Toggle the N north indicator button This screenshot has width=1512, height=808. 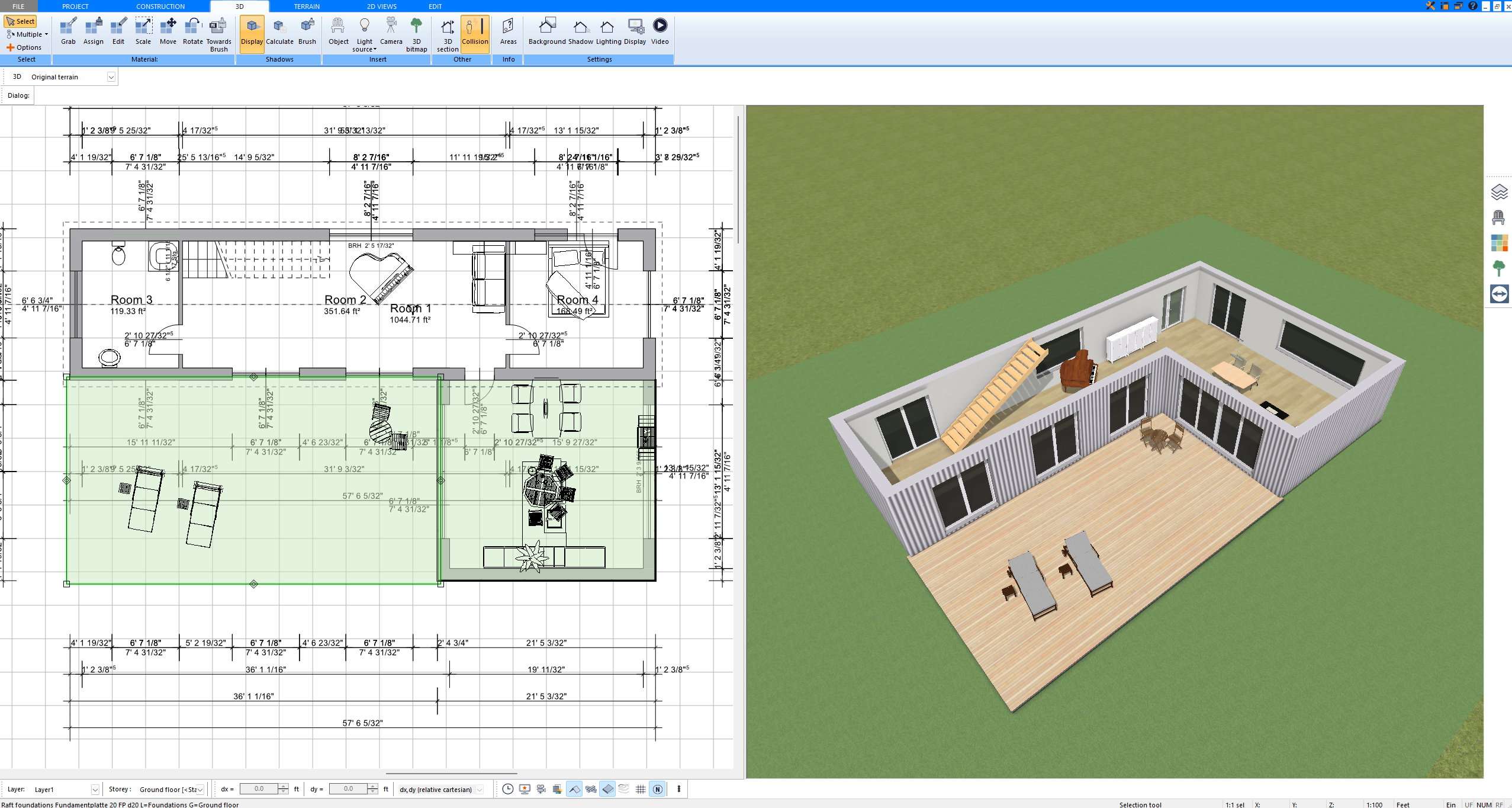pyautogui.click(x=657, y=789)
